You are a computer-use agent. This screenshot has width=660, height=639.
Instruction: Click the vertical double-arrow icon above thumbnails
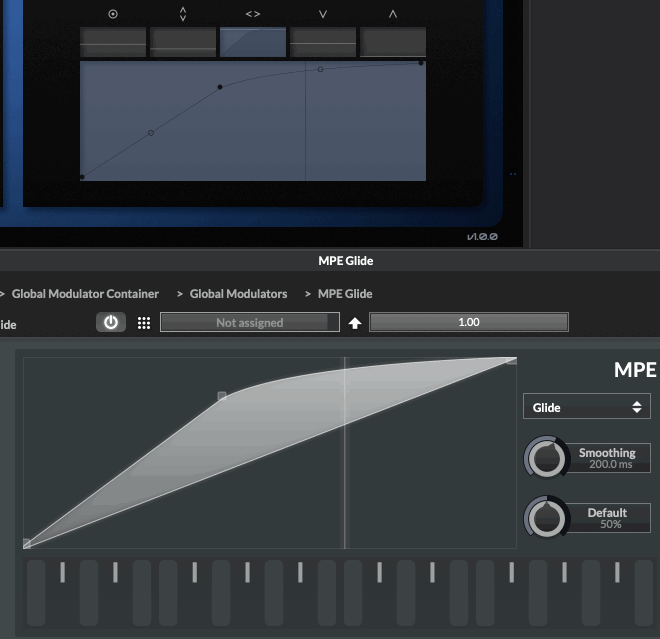[x=183, y=14]
